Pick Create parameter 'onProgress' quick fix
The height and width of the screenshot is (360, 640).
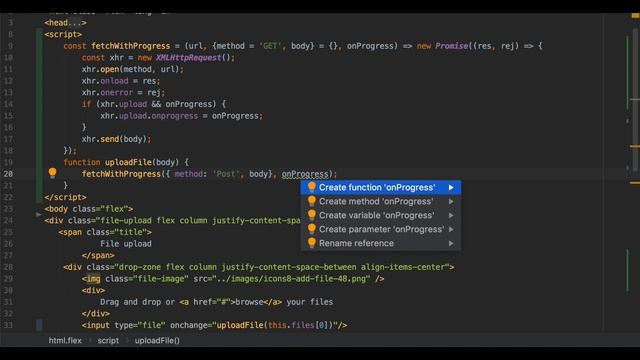click(x=381, y=229)
